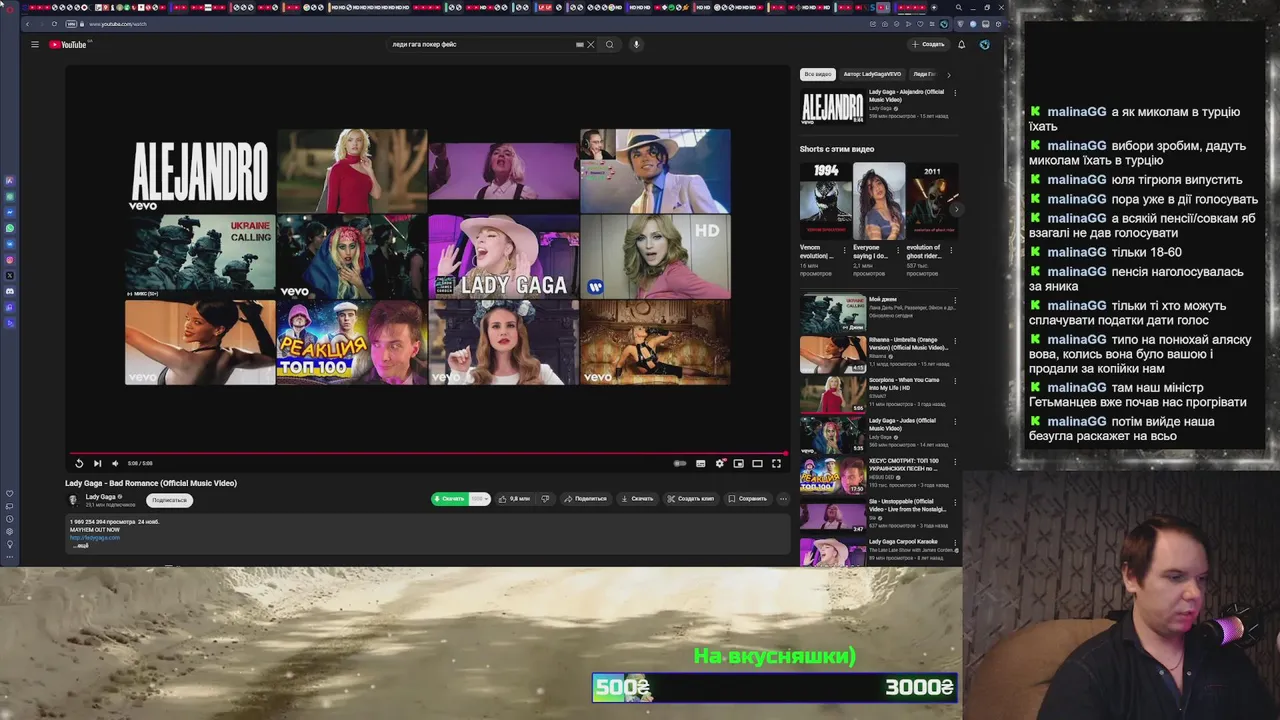1280x720 pixels.
Task: Run search with magnifier button
Action: (x=609, y=44)
